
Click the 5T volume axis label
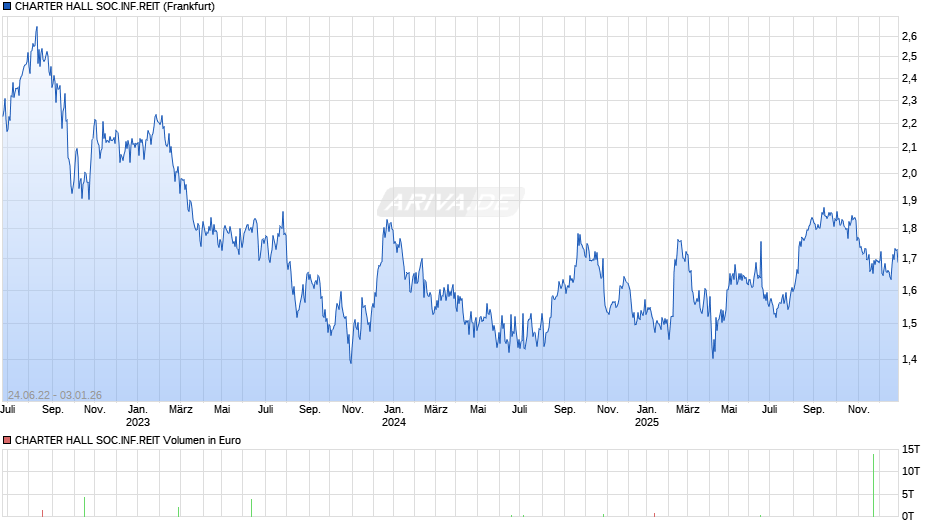908,494
